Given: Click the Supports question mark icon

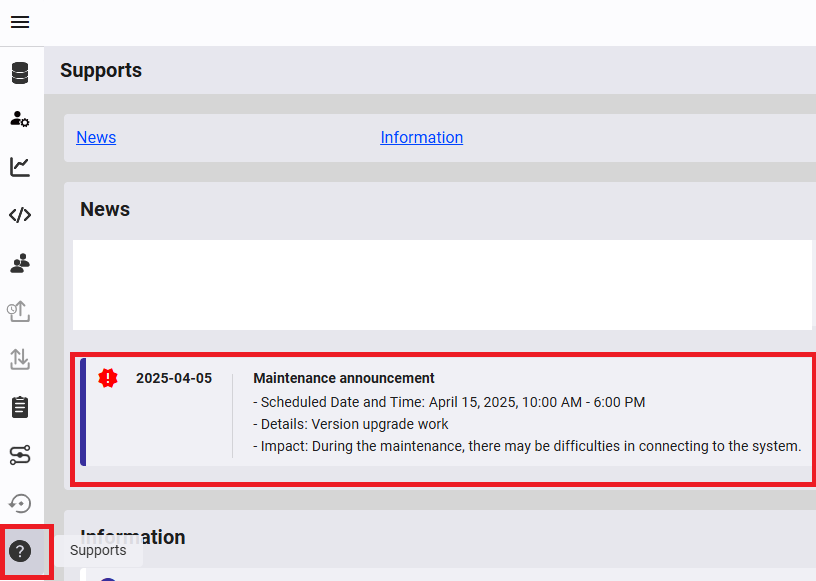Looking at the screenshot, I should [x=20, y=551].
